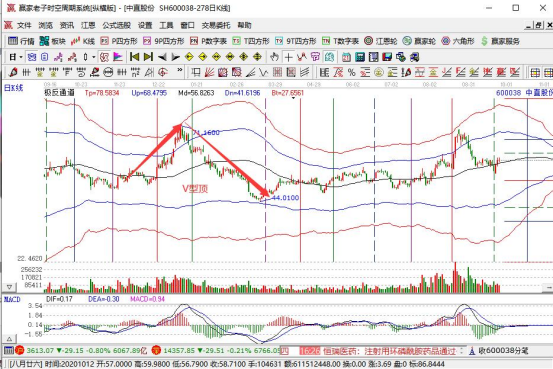Open the 行情 market quotes view

coord(21,41)
